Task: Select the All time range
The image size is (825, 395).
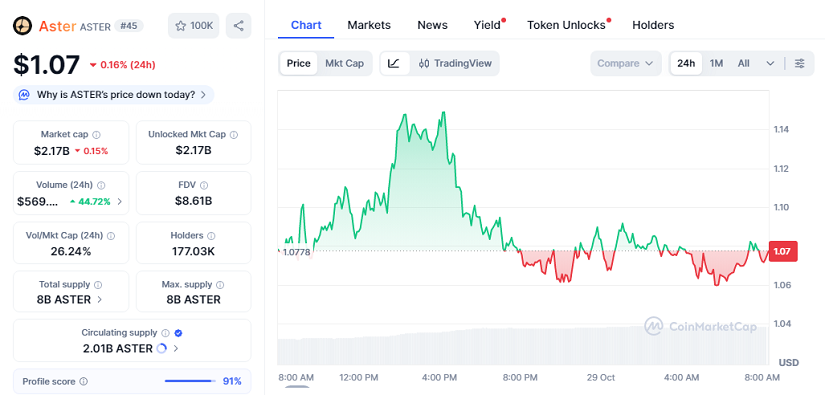Action: (x=743, y=64)
